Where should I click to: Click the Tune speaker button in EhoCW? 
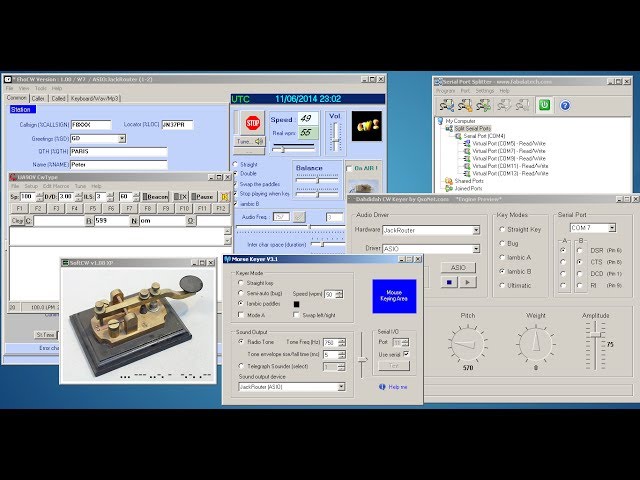[250, 142]
